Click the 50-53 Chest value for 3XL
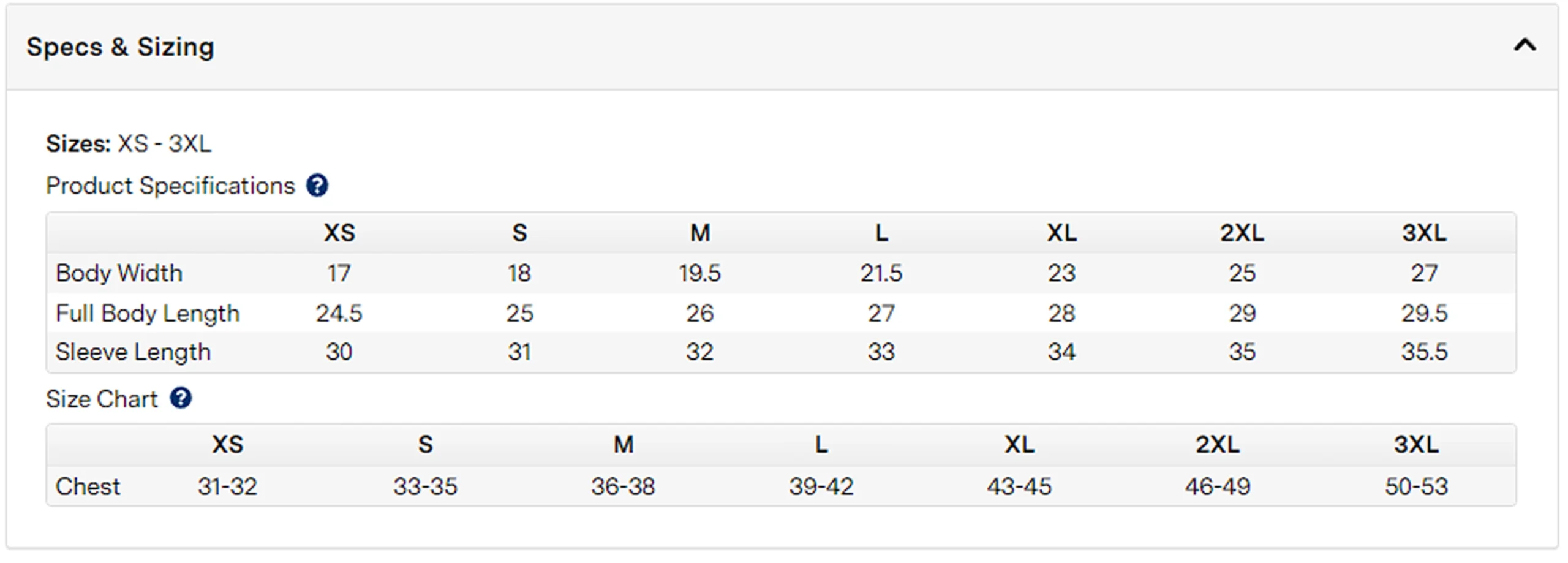 point(1416,486)
